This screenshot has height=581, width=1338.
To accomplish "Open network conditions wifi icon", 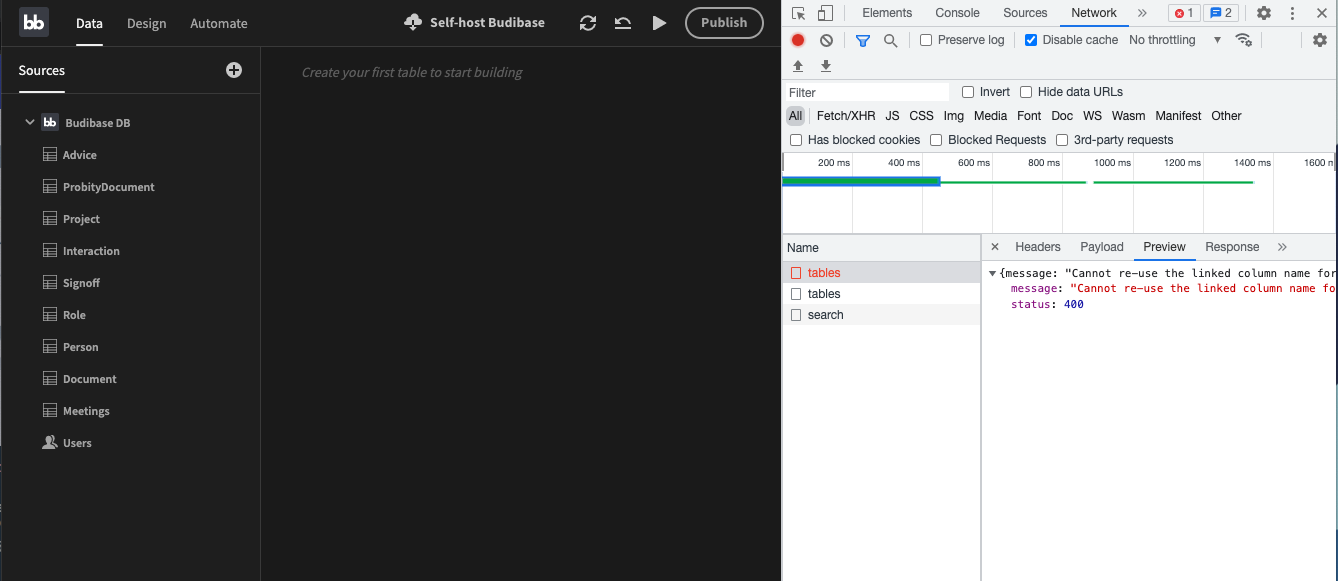I will pyautogui.click(x=1244, y=40).
